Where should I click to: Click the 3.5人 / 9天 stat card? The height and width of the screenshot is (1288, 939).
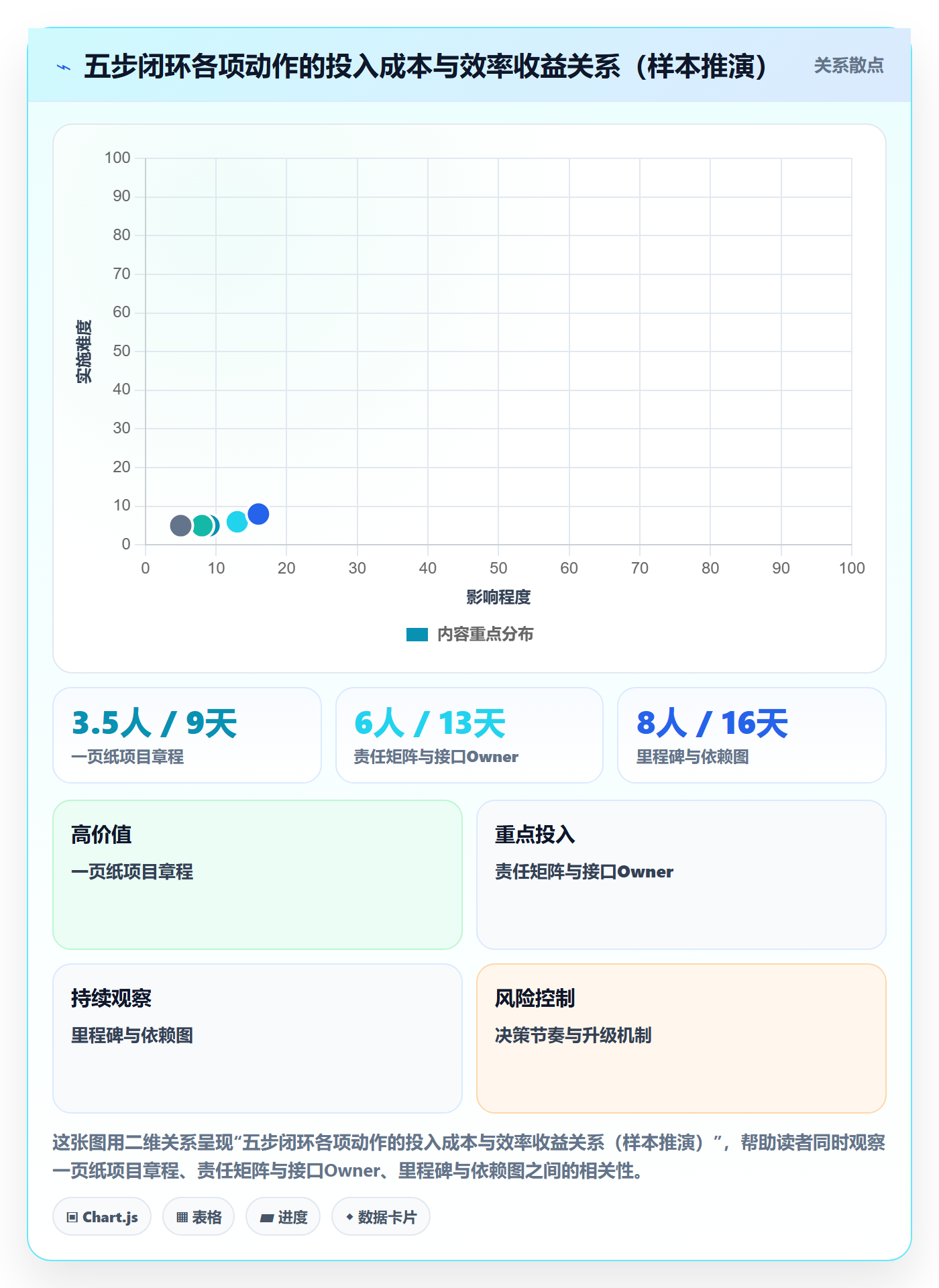187,735
